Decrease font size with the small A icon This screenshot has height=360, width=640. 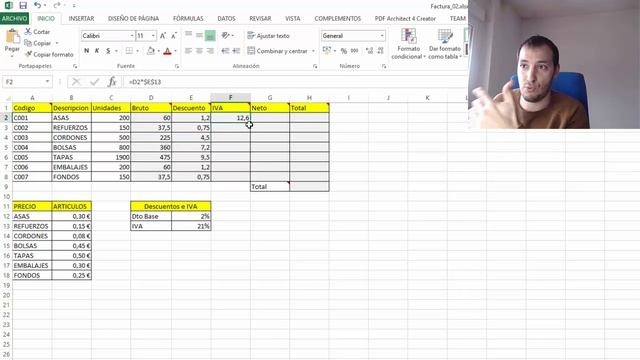[173, 36]
